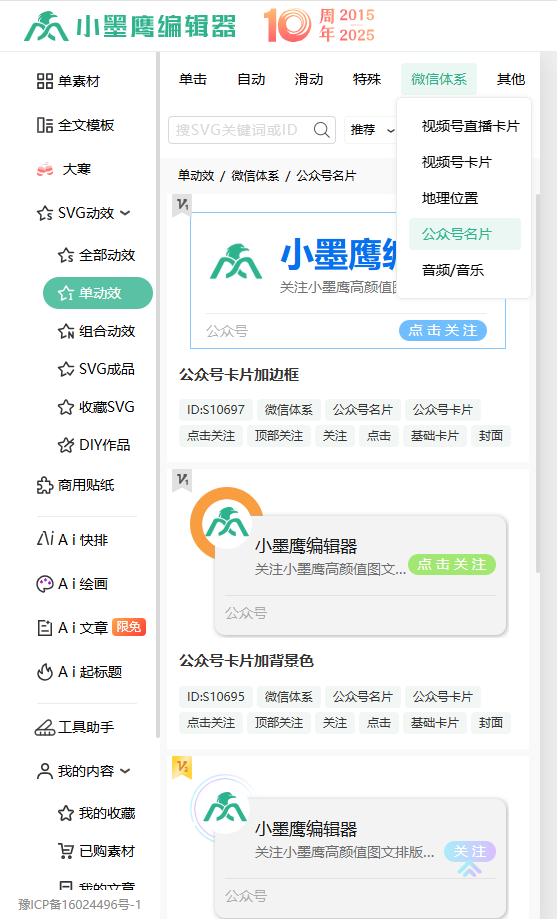
Task: Click the search magnifier icon
Action: pos(321,130)
